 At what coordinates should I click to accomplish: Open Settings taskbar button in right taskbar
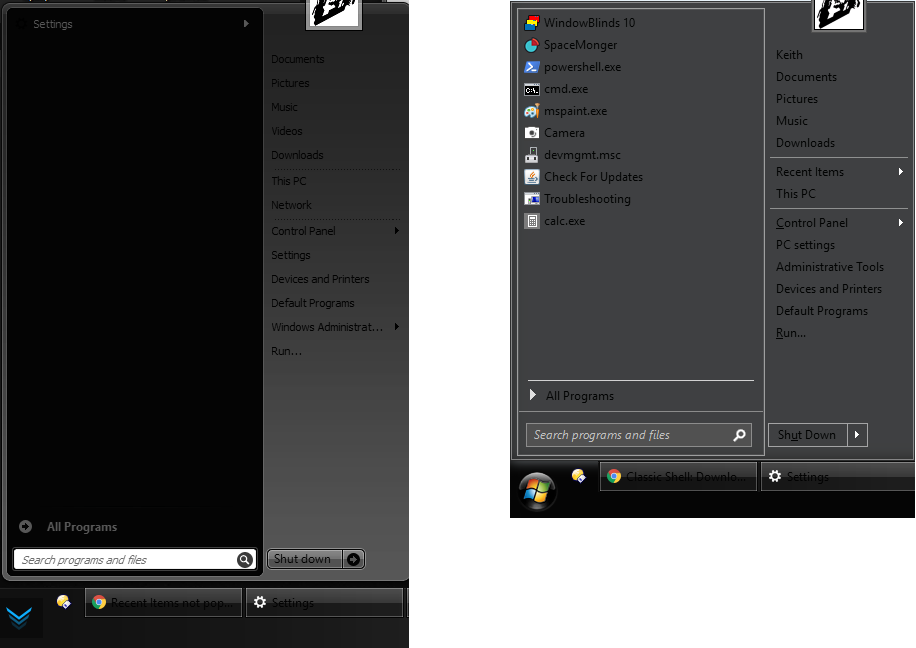[x=838, y=476]
